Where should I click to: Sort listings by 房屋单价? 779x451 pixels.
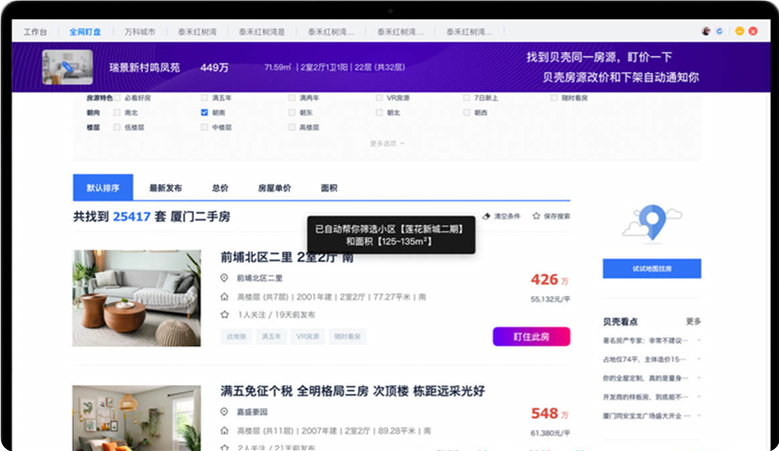point(274,188)
